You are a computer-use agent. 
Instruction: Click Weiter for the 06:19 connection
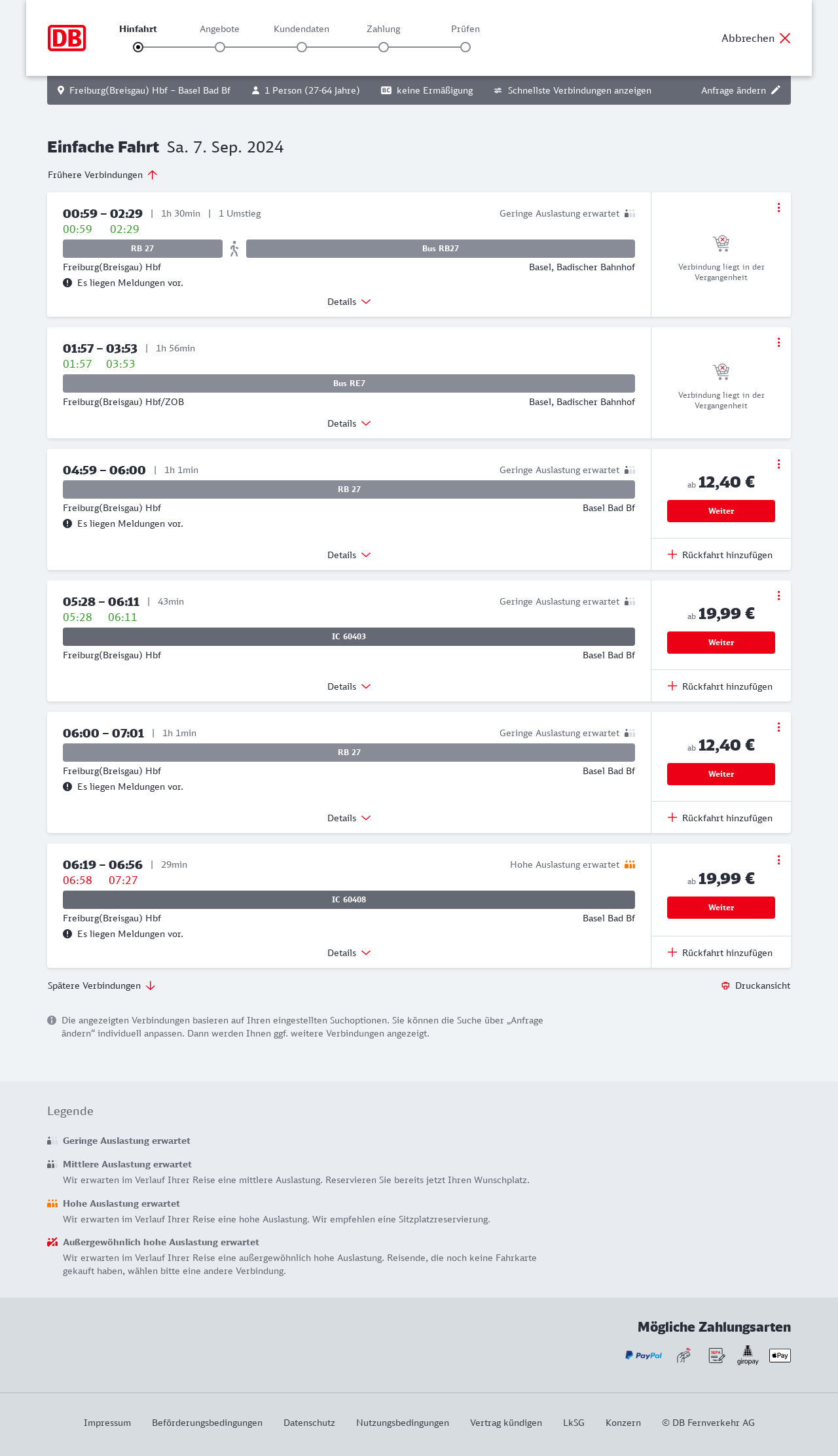(x=721, y=908)
